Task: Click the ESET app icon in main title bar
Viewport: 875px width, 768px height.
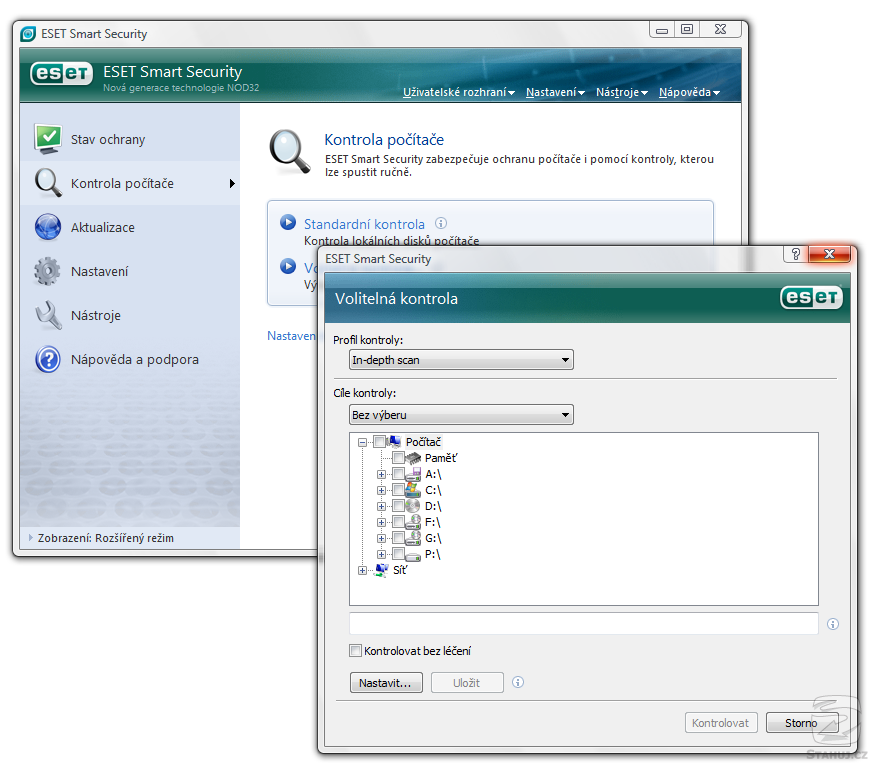Action: (28, 34)
